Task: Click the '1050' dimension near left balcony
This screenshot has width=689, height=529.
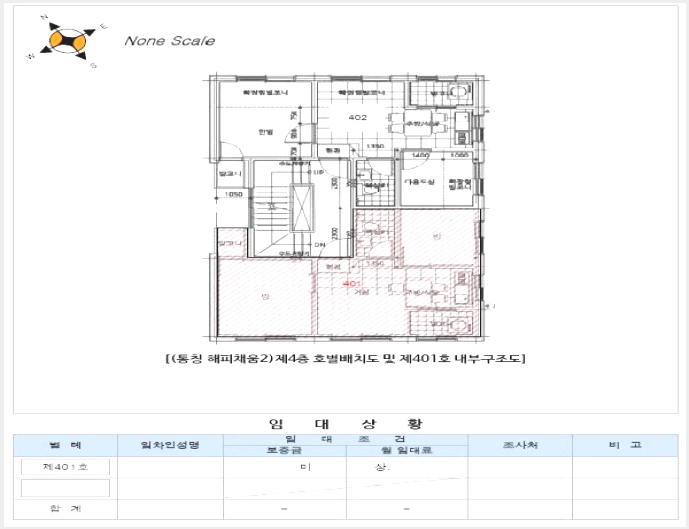Action: [x=233, y=194]
